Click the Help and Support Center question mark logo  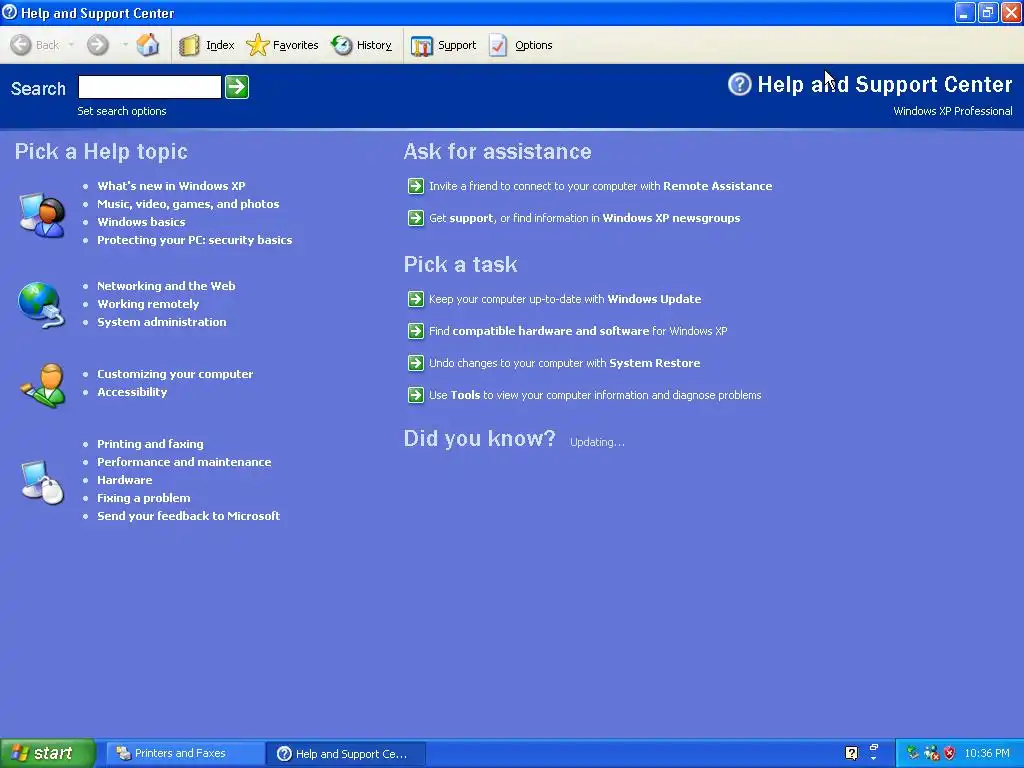tap(740, 84)
